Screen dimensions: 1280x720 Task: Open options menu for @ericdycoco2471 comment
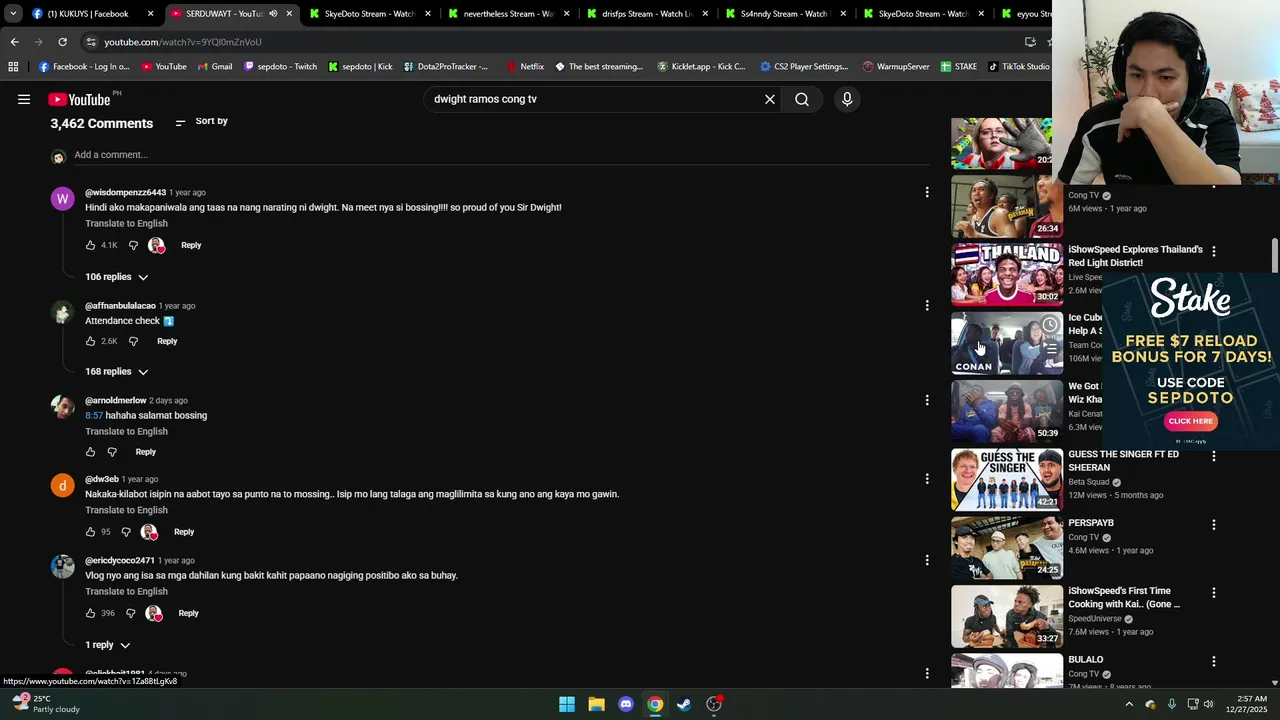click(x=927, y=560)
